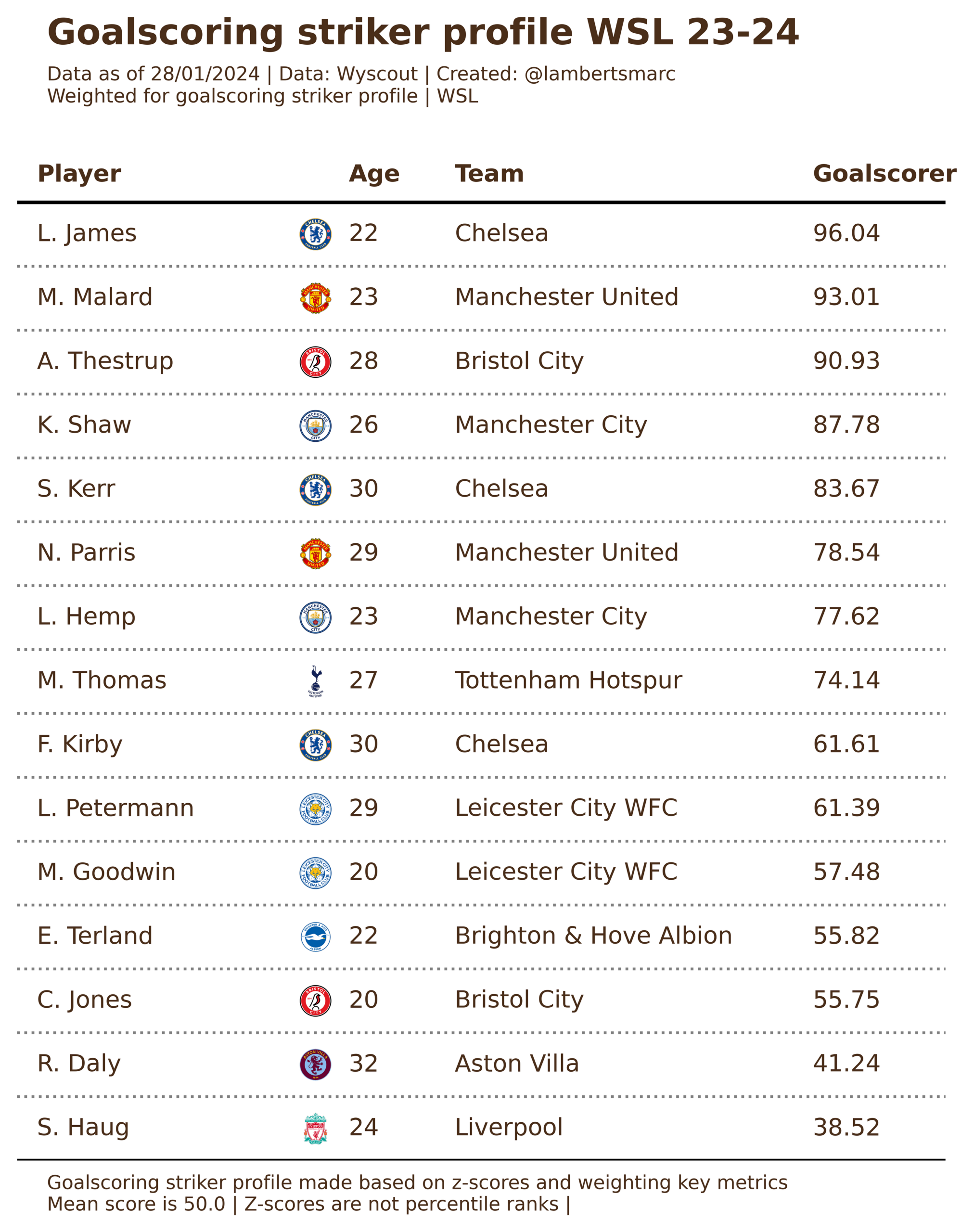The width and height of the screenshot is (974, 1232).
Task: Click Manchester City crest beside K. Shaw
Action: coord(315,426)
